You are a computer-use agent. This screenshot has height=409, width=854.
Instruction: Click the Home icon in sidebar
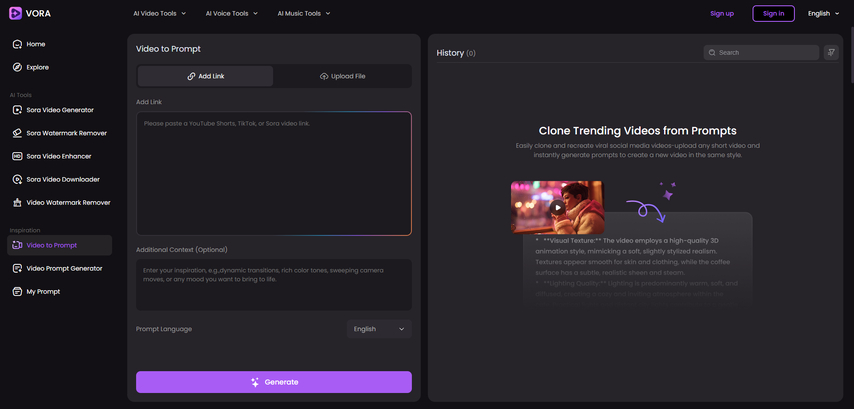[17, 44]
